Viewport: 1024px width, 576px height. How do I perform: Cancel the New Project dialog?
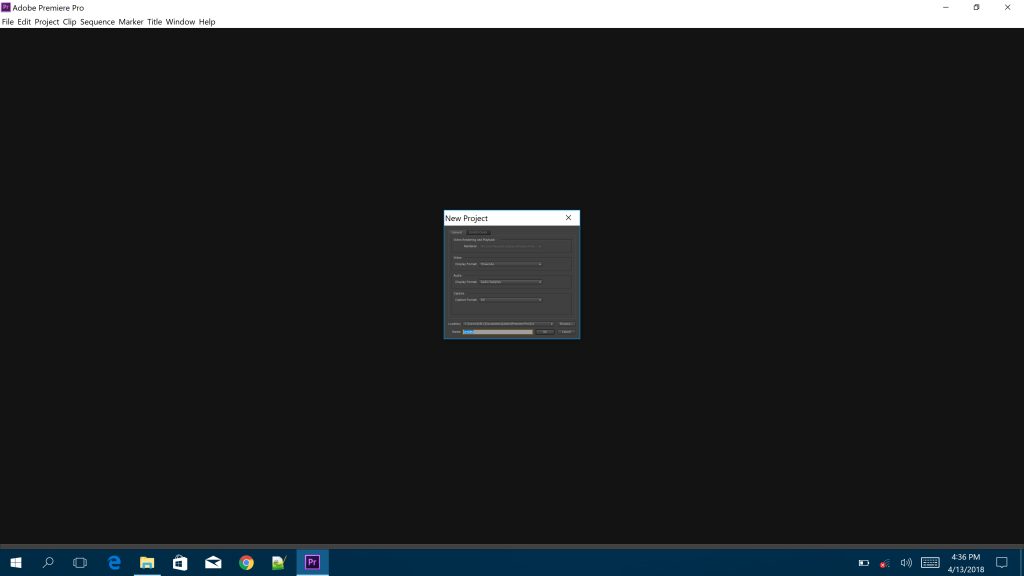point(566,332)
